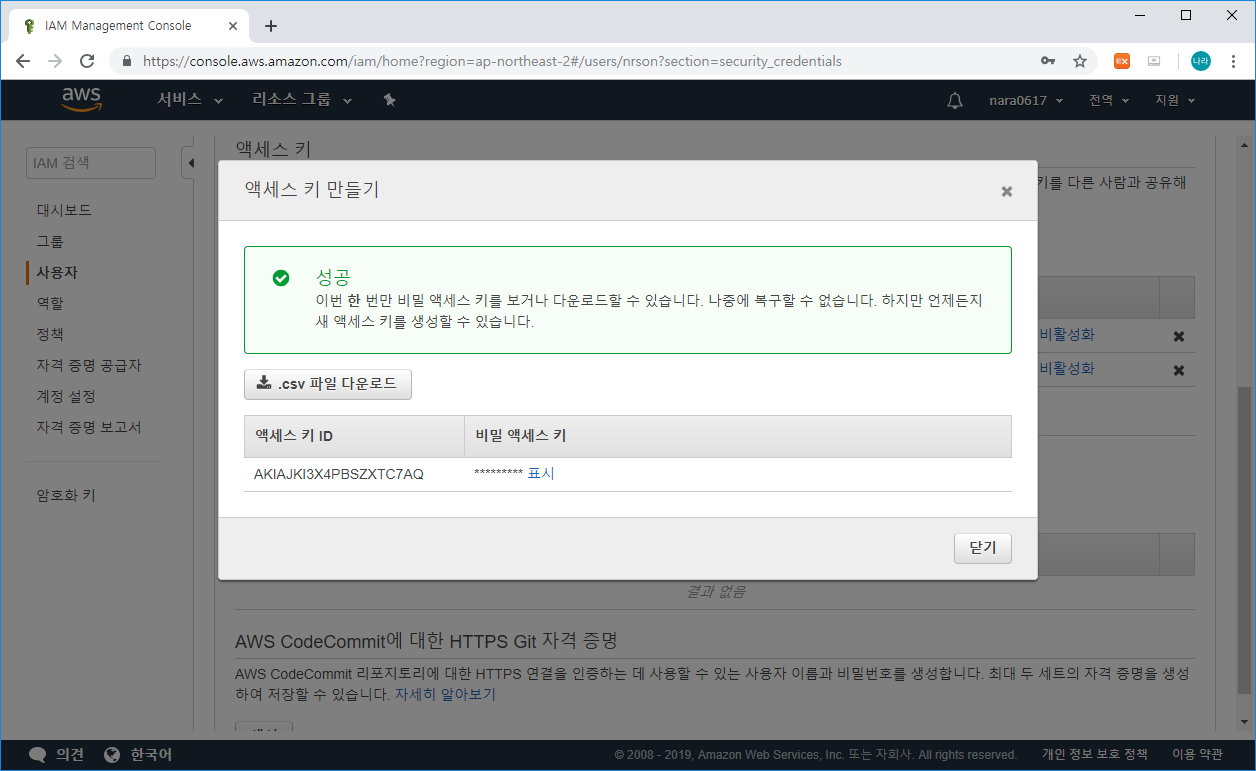The height and width of the screenshot is (771, 1256).
Task: Open 대시보드 in the sidebar
Action: pos(64,210)
